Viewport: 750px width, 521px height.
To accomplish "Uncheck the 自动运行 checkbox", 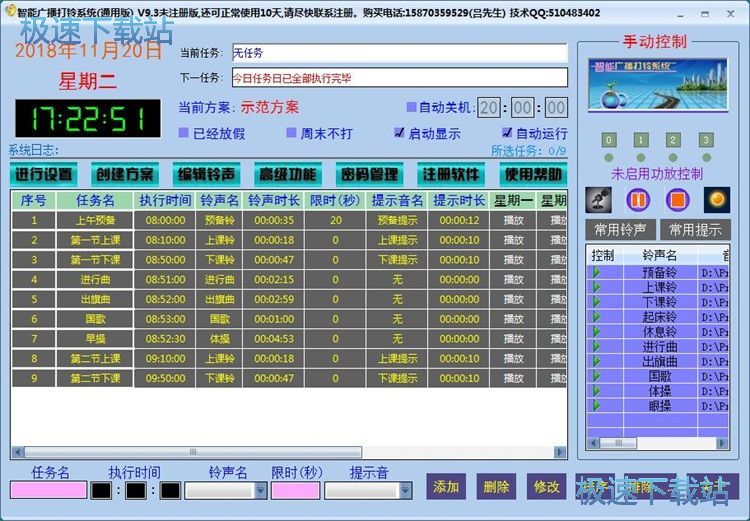I will [x=507, y=133].
